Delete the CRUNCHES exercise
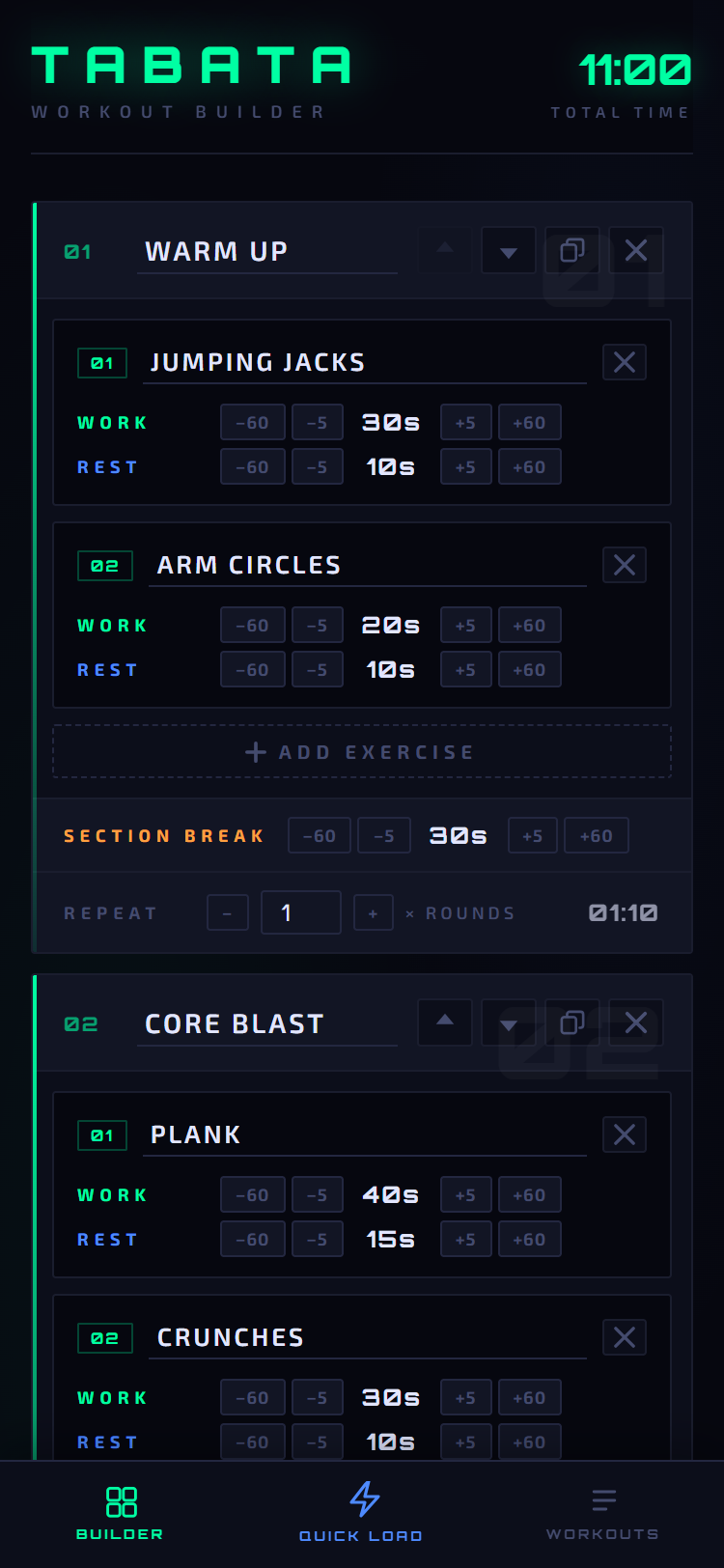This screenshot has height=1568, width=724. click(624, 1337)
